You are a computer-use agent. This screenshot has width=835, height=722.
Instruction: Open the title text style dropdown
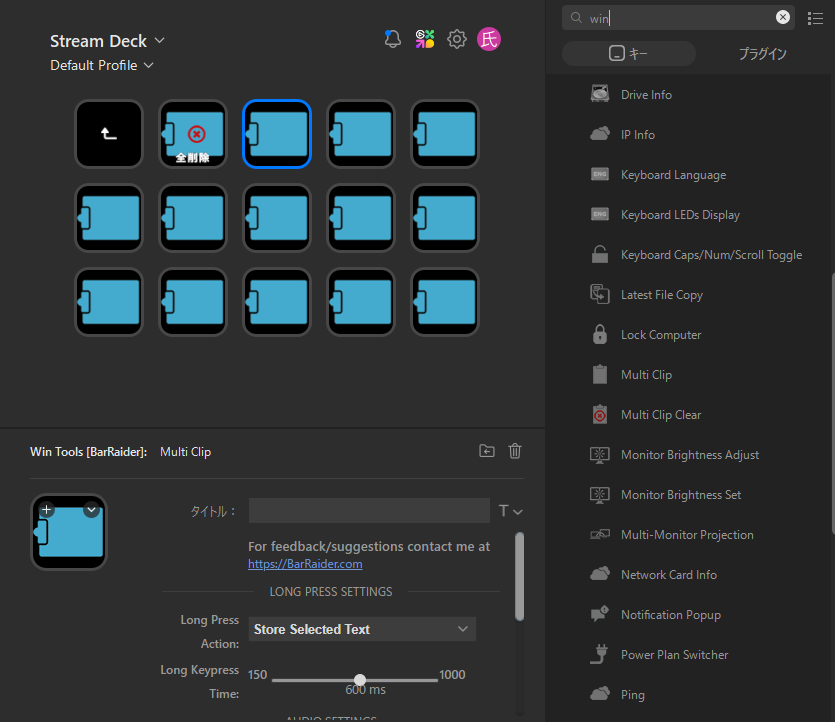[510, 511]
